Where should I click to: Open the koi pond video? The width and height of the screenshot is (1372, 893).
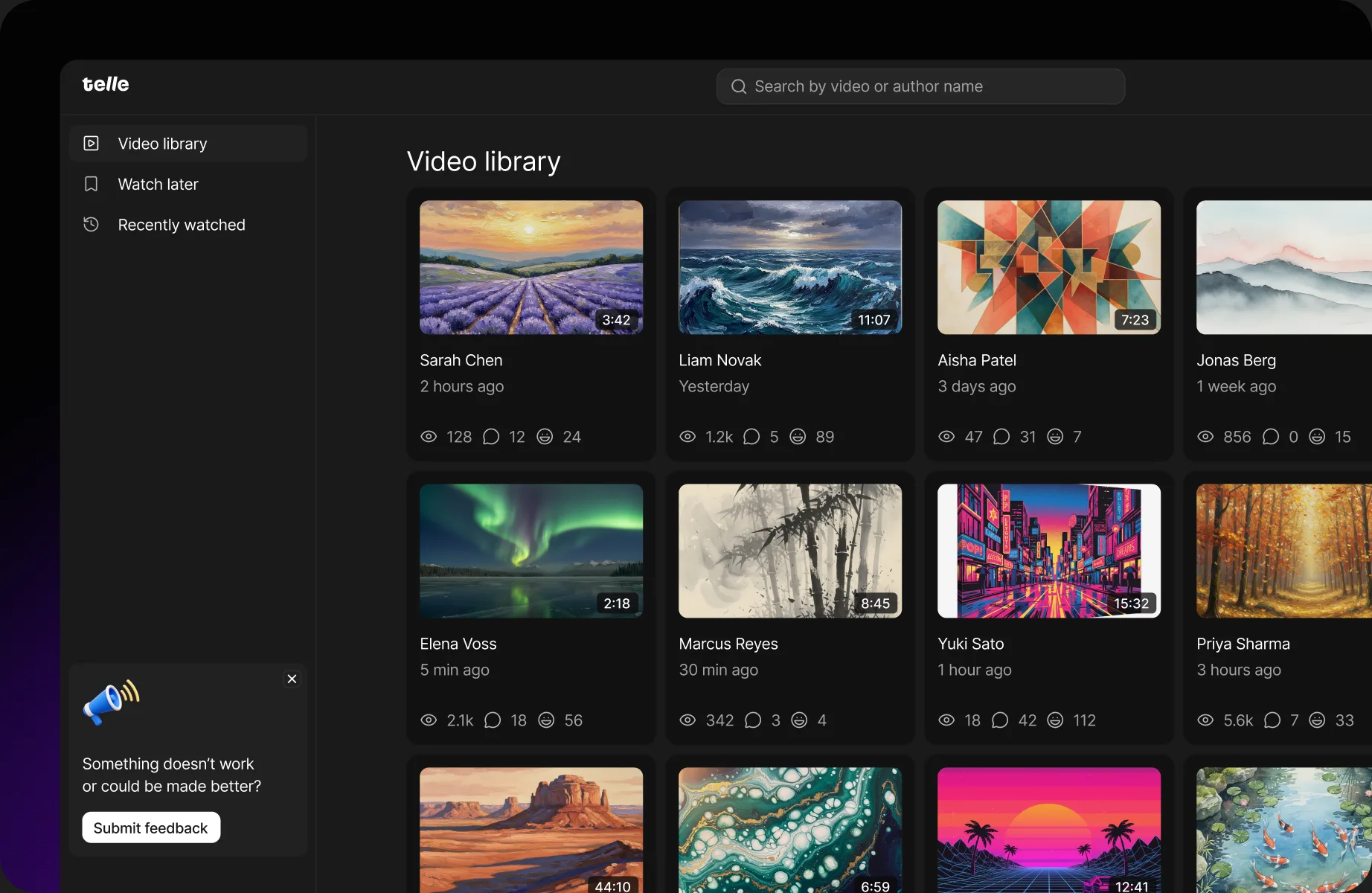(1284, 830)
